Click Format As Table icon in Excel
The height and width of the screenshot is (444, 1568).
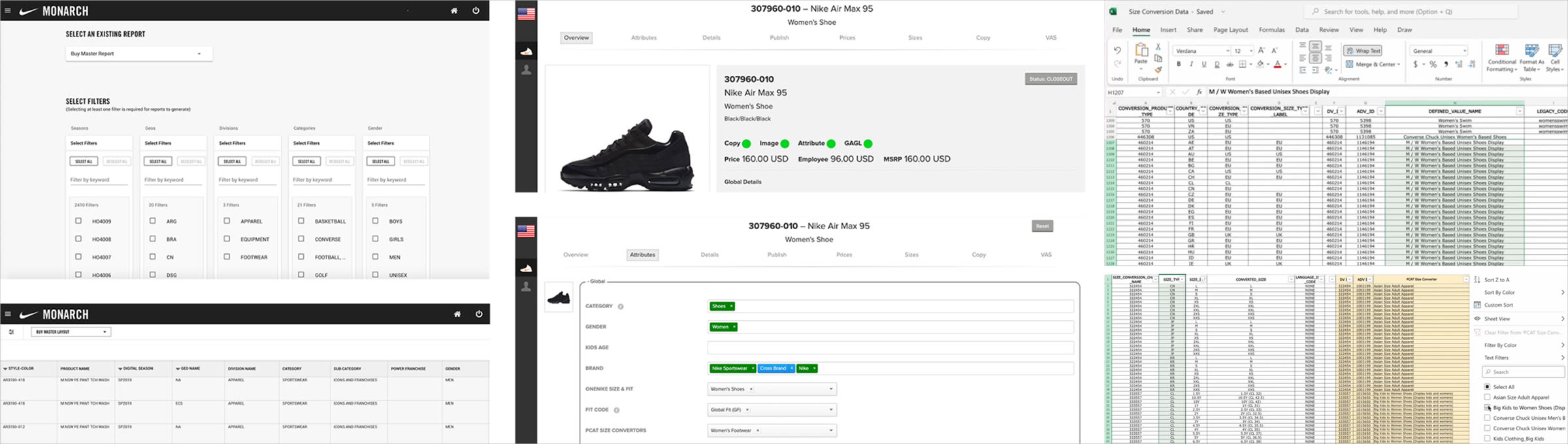(x=1531, y=50)
